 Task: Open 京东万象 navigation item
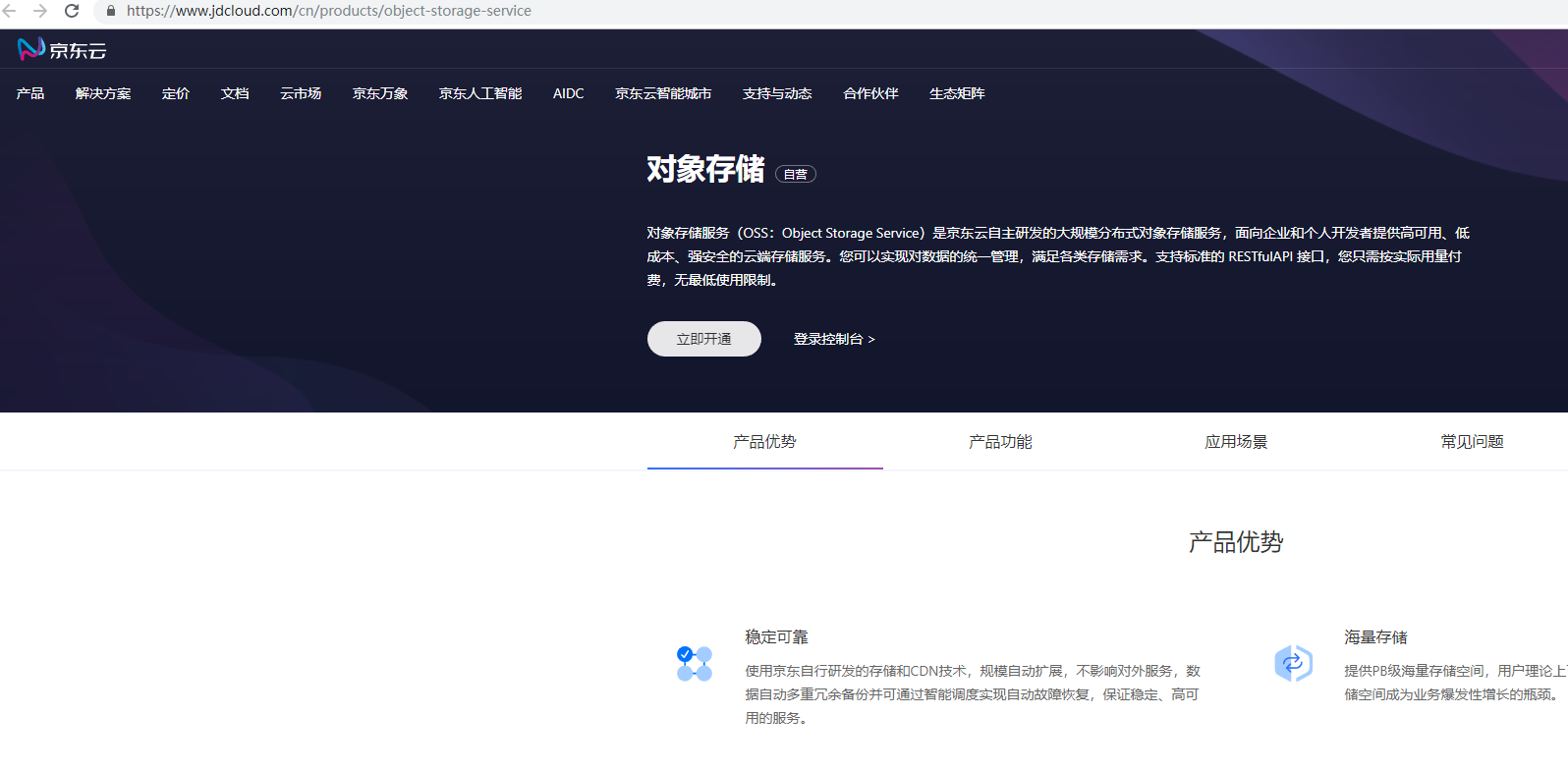(x=380, y=93)
